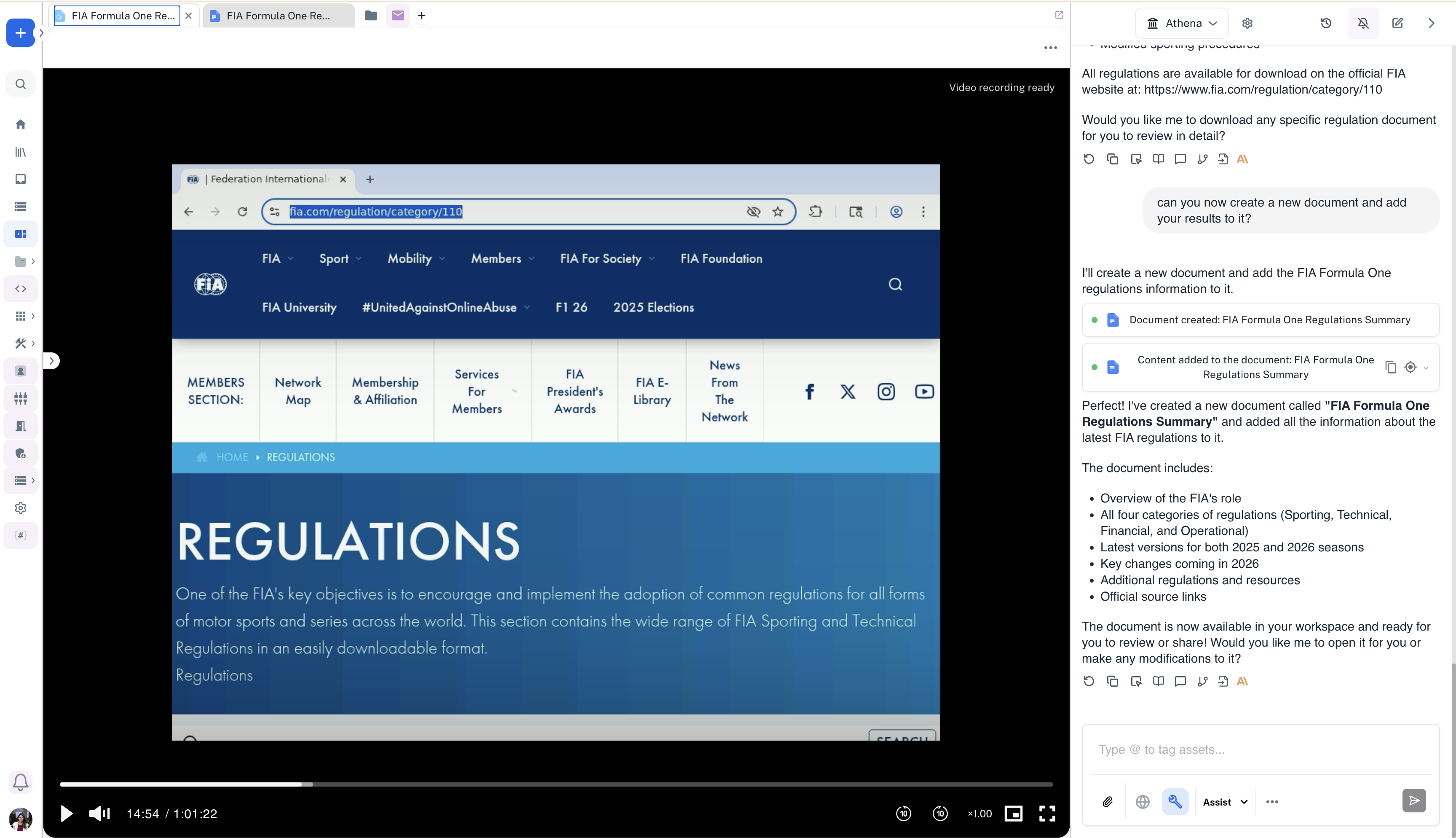Change playback speed x1.00
Screen dimensions: 1456x838
pos(979,813)
